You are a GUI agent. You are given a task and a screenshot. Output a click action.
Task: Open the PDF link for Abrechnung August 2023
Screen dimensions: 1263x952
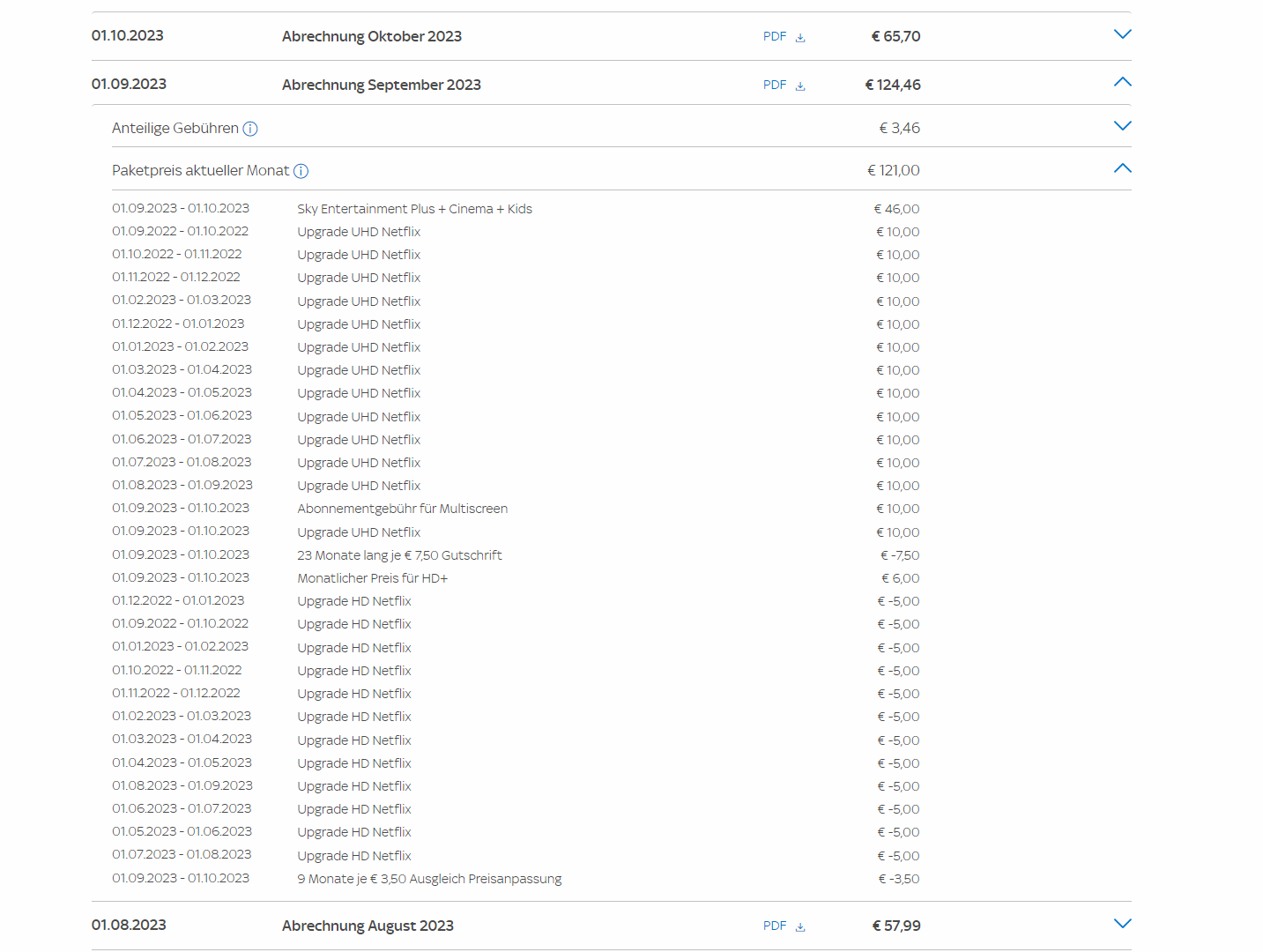pyautogui.click(x=775, y=926)
